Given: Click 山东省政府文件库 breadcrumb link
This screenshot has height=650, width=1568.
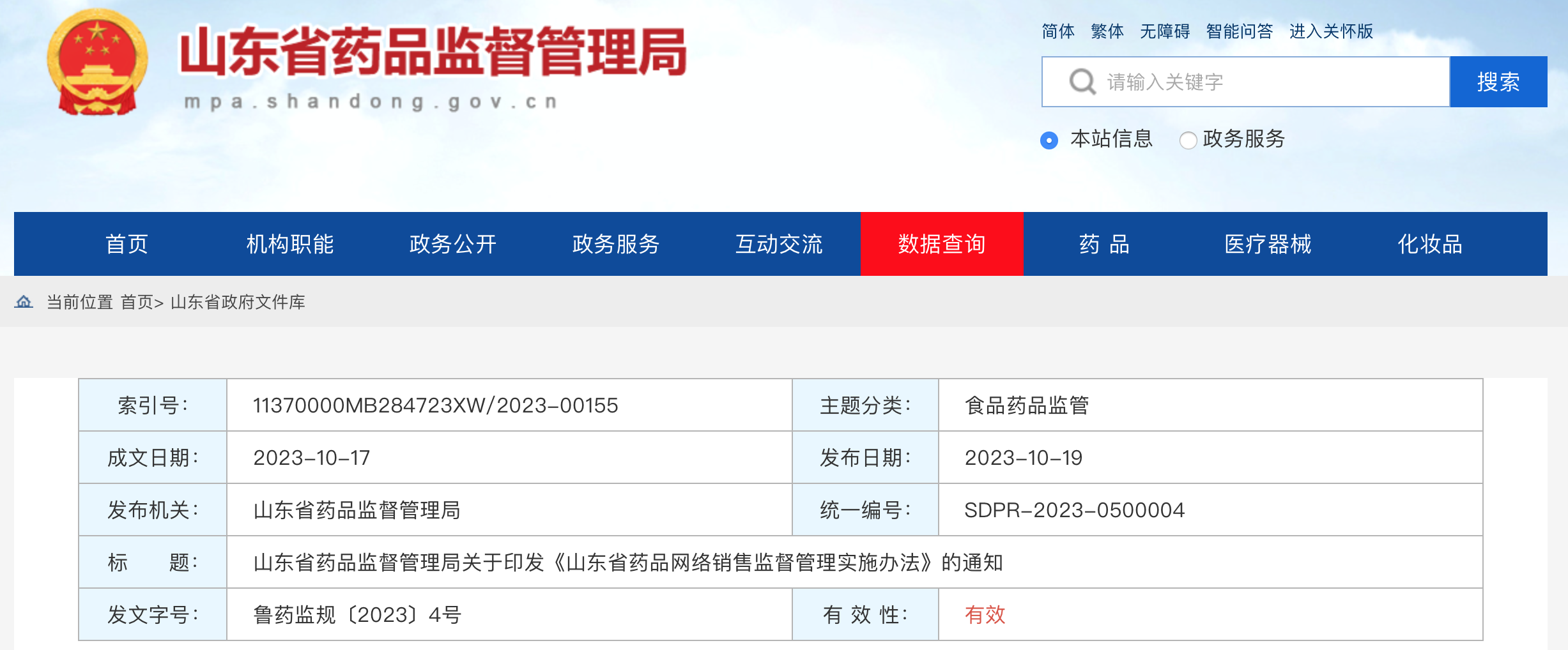Looking at the screenshot, I should 238,302.
